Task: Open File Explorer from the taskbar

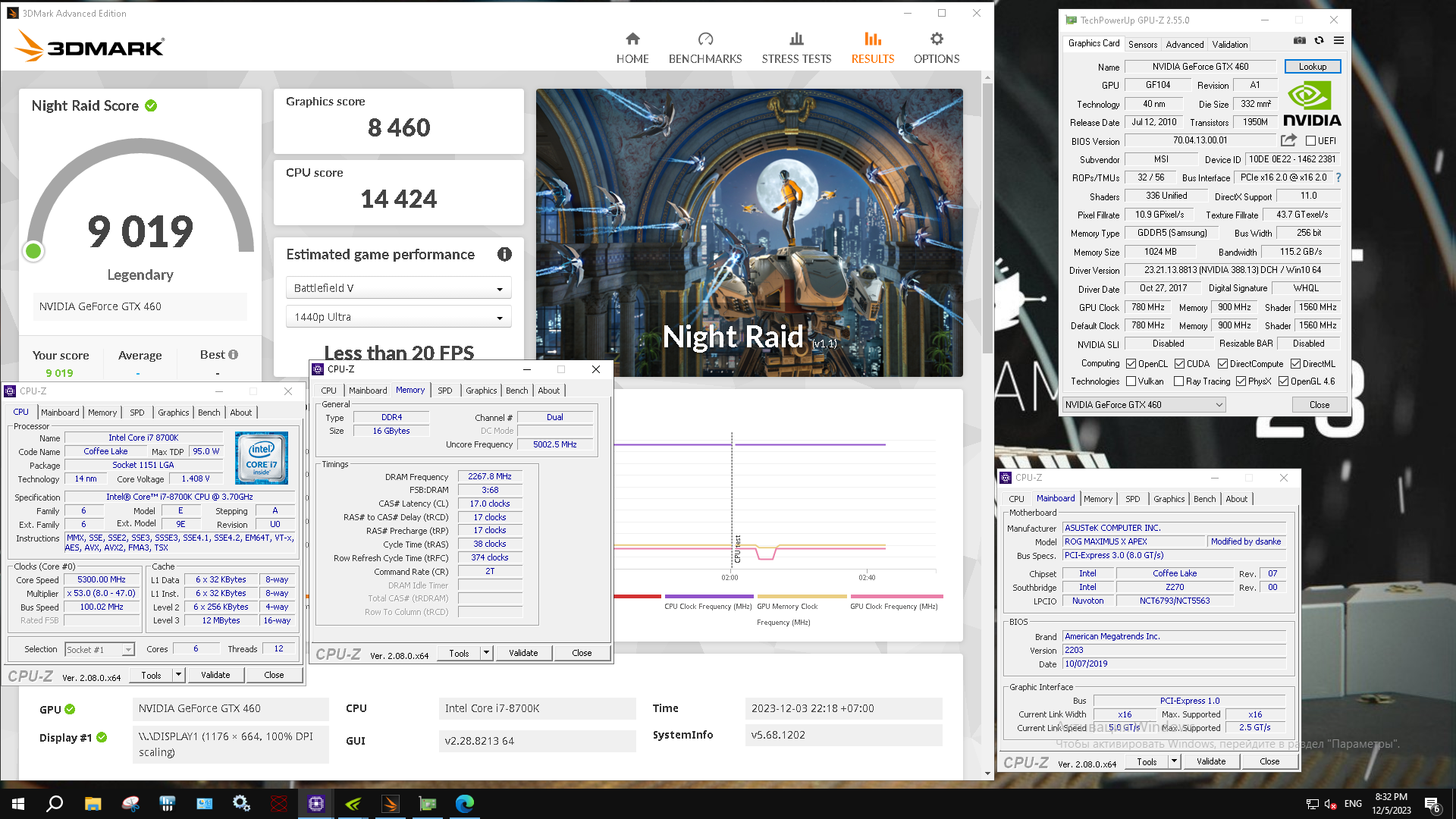Action: pyautogui.click(x=93, y=804)
